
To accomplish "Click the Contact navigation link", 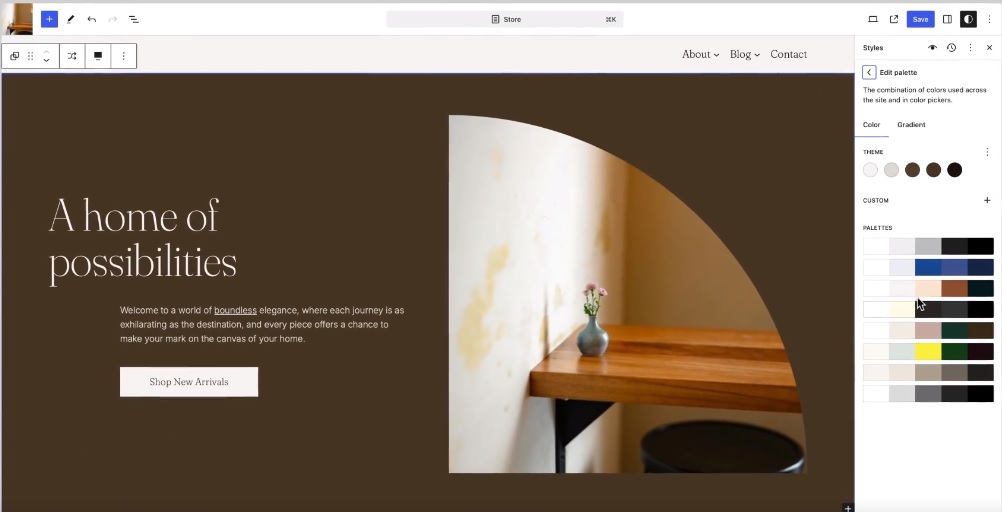I will [x=789, y=54].
